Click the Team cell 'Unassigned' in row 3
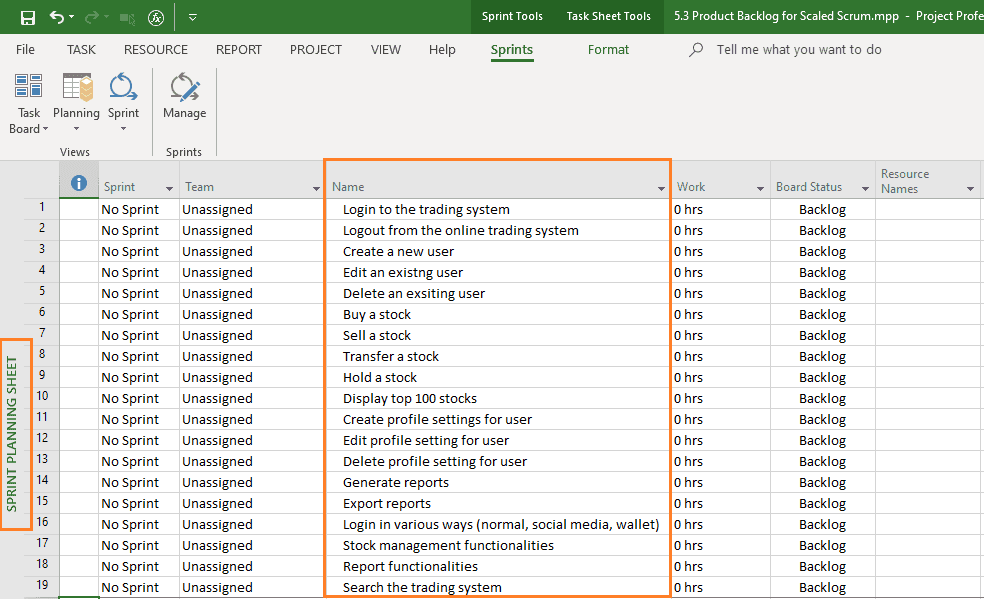This screenshot has height=599, width=984. point(251,252)
